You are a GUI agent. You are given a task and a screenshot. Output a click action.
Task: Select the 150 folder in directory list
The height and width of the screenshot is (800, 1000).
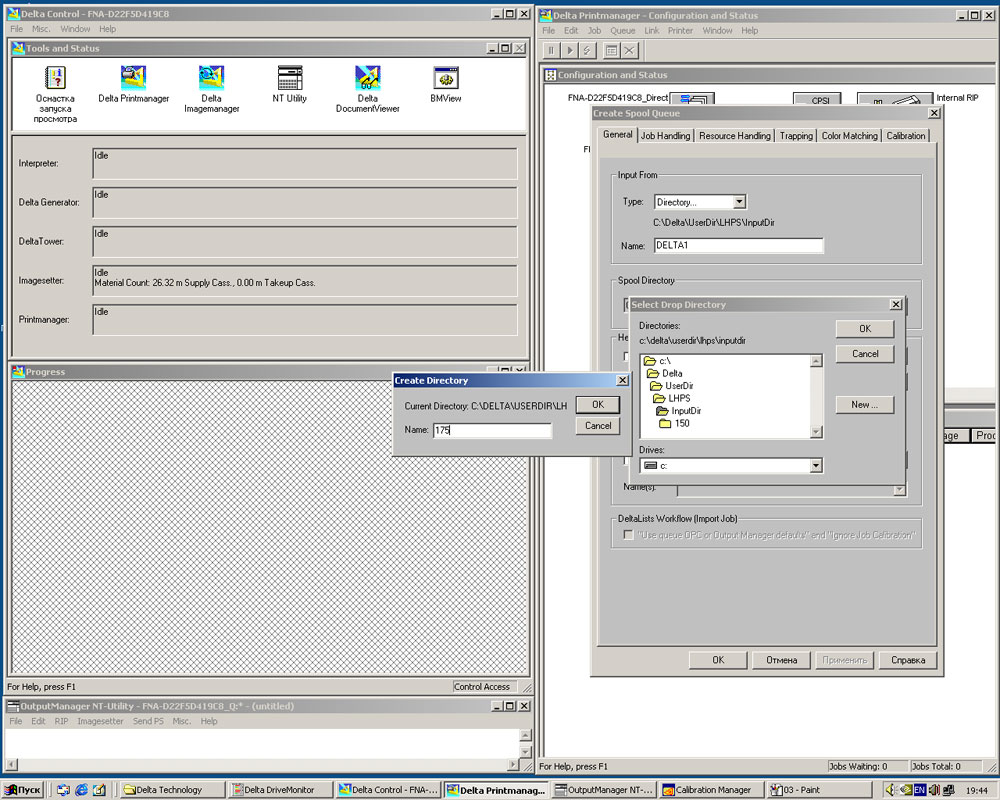[681, 424]
